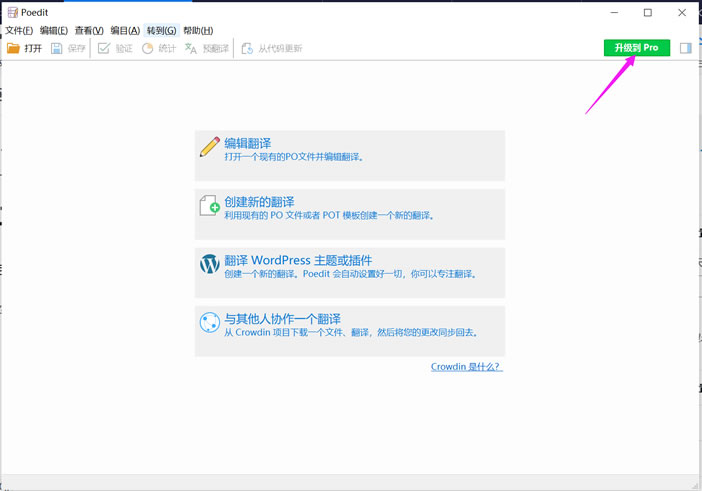This screenshot has width=702, height=491.
Task: Click description '打开一个现有的PO文件并编辑翻译。'
Action: tap(294, 157)
